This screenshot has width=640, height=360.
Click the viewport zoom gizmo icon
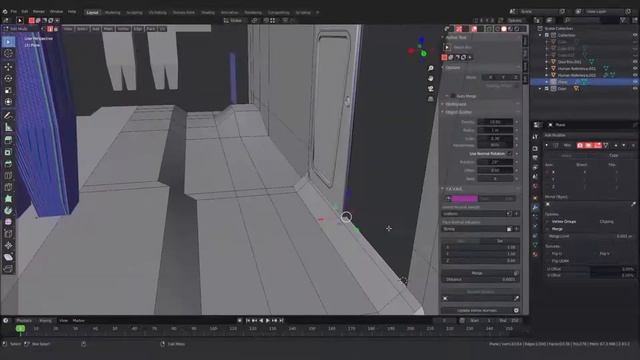431,68
